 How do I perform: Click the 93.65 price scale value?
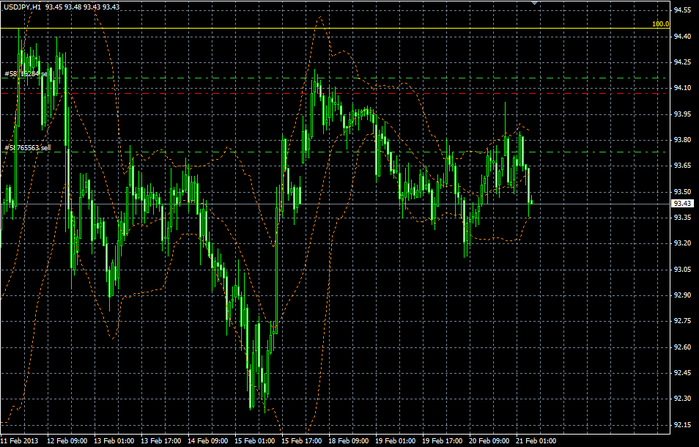tap(683, 166)
